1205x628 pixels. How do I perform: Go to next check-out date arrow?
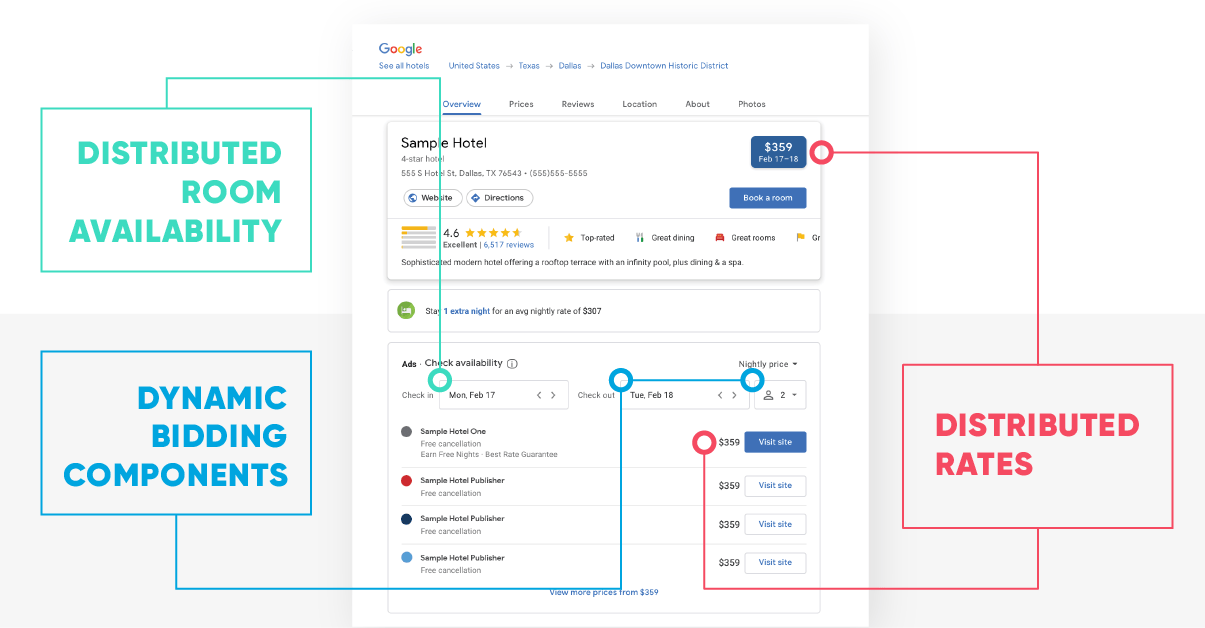tap(734, 395)
